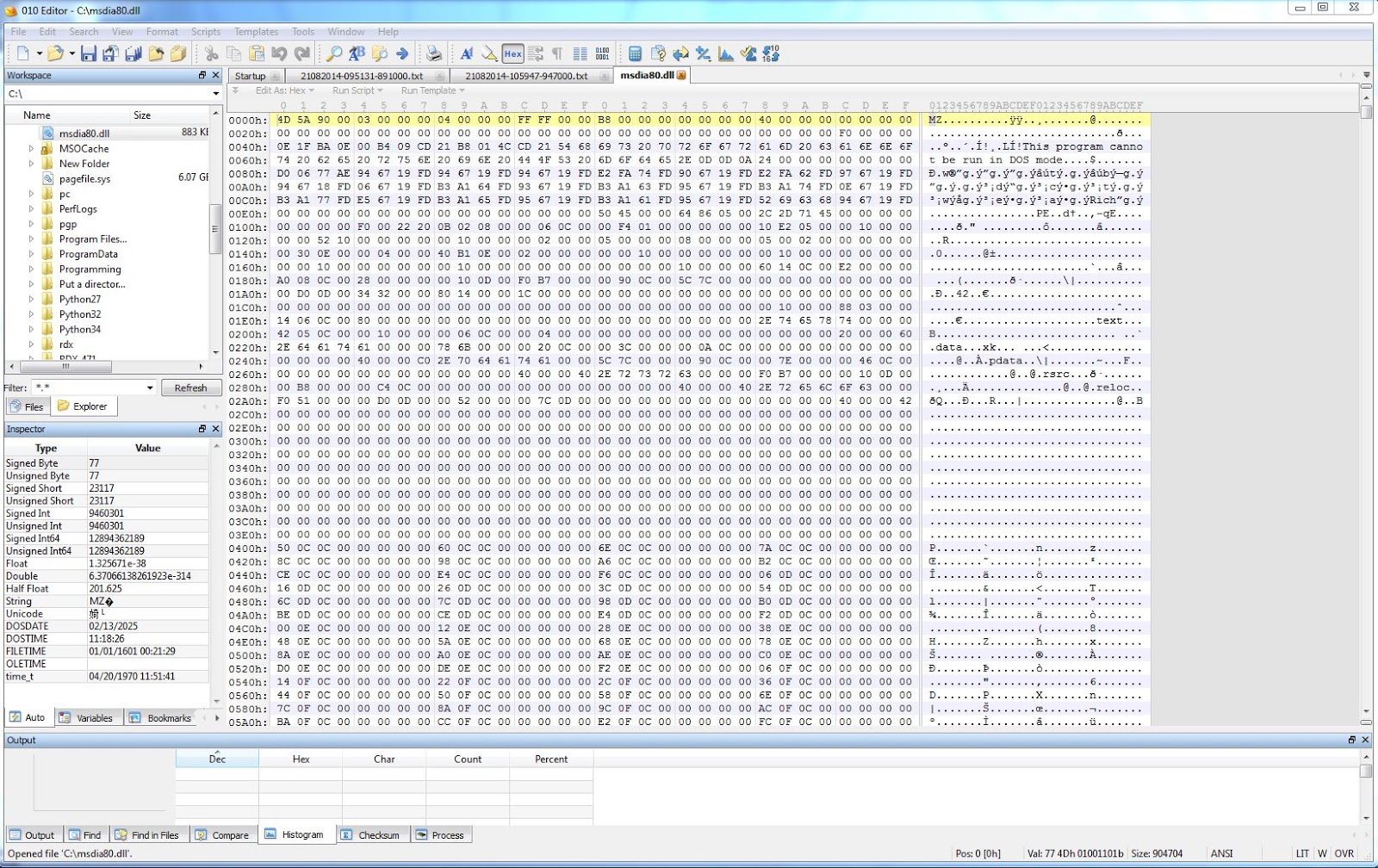Click the Print icon
The width and height of the screenshot is (1378, 868).
[x=434, y=53]
